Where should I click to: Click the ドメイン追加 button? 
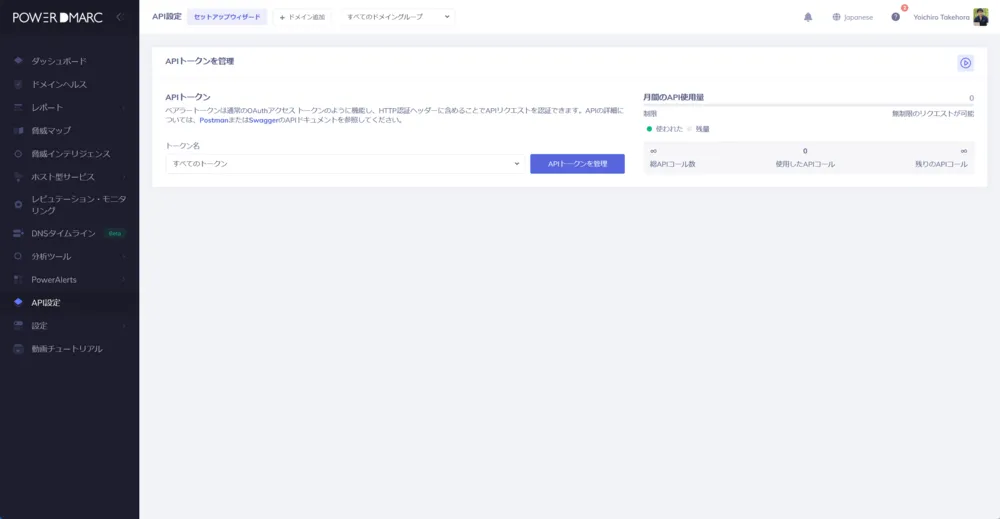click(302, 17)
